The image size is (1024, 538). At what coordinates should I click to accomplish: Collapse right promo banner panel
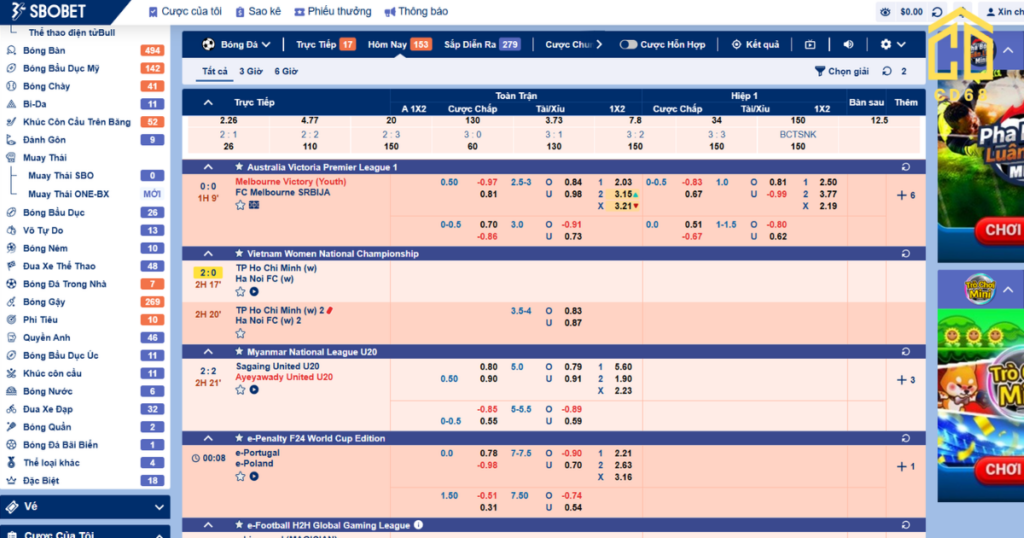point(1008,50)
